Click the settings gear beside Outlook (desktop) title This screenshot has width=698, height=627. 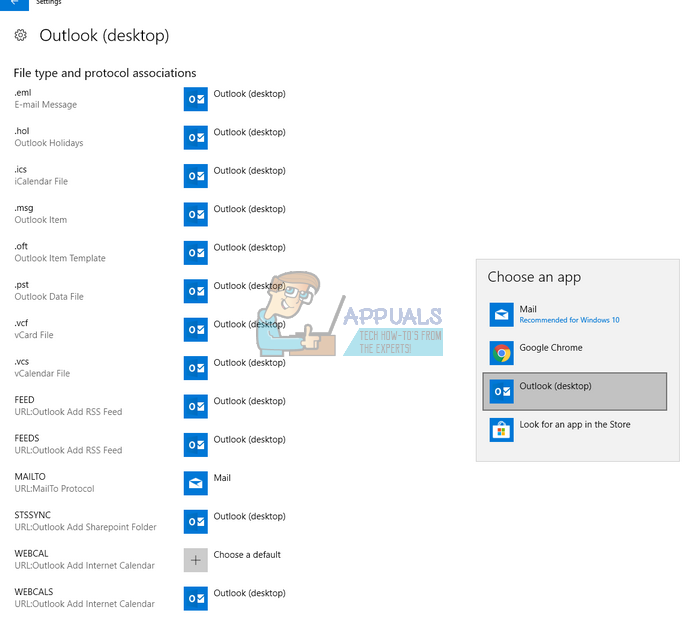click(20, 35)
